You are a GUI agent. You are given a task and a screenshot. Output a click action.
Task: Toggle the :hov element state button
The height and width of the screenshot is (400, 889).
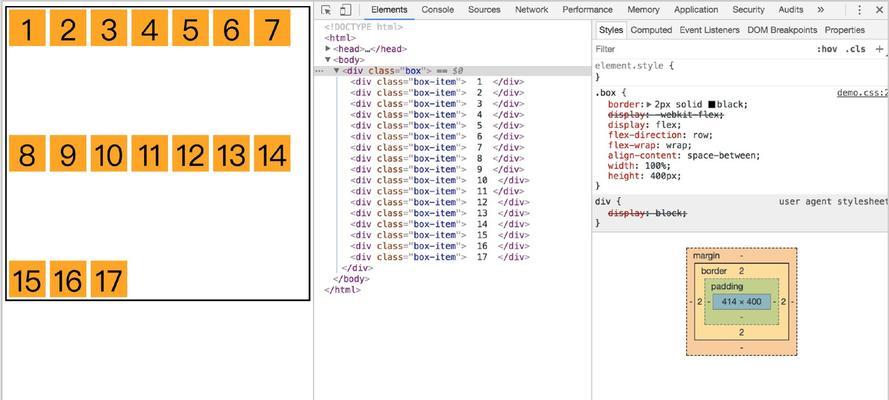click(x=827, y=49)
